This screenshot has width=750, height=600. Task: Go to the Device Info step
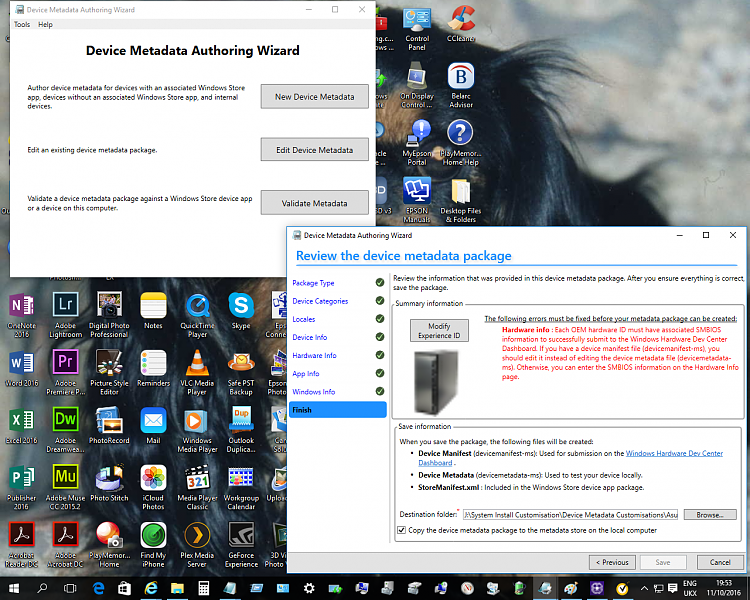click(x=309, y=337)
